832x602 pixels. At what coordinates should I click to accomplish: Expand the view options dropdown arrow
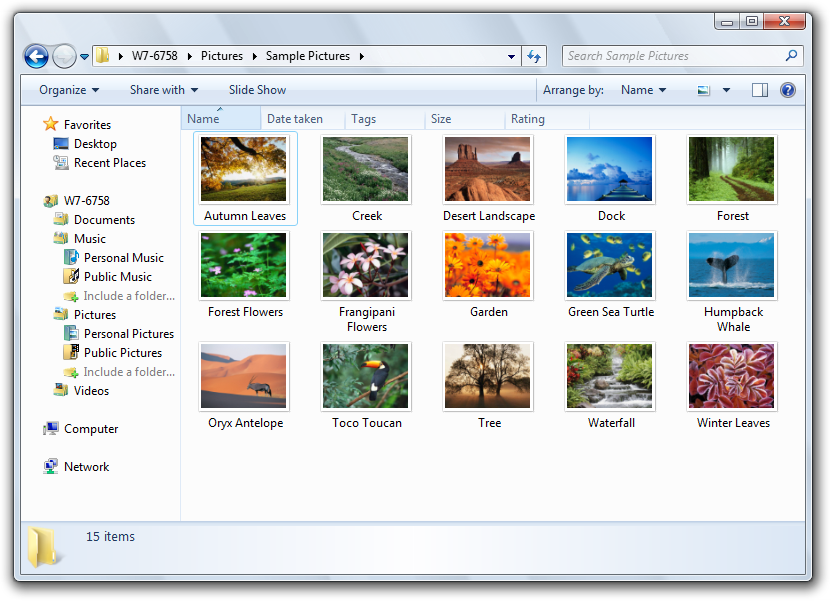pyautogui.click(x=726, y=90)
